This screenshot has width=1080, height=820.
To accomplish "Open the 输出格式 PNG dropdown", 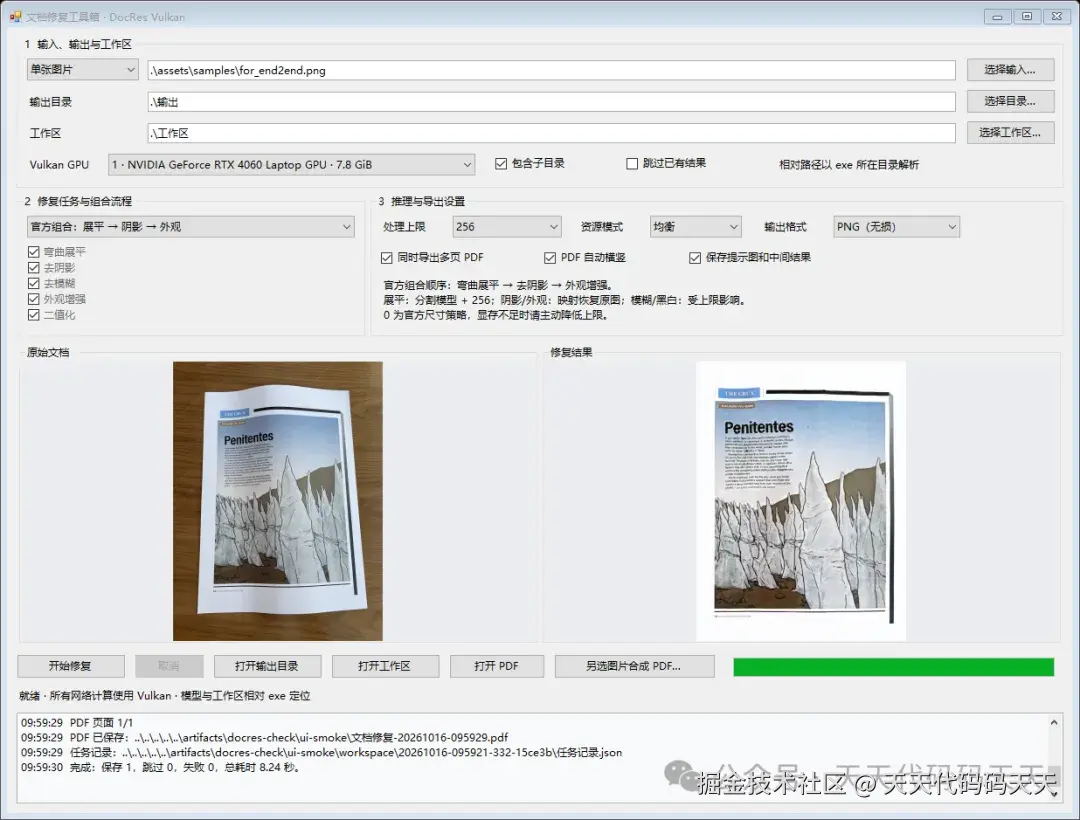I will (x=896, y=227).
